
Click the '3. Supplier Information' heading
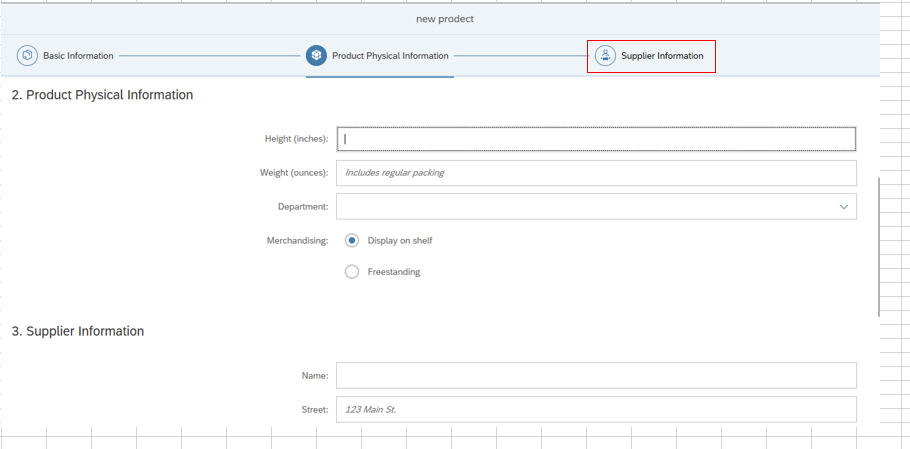(x=78, y=331)
